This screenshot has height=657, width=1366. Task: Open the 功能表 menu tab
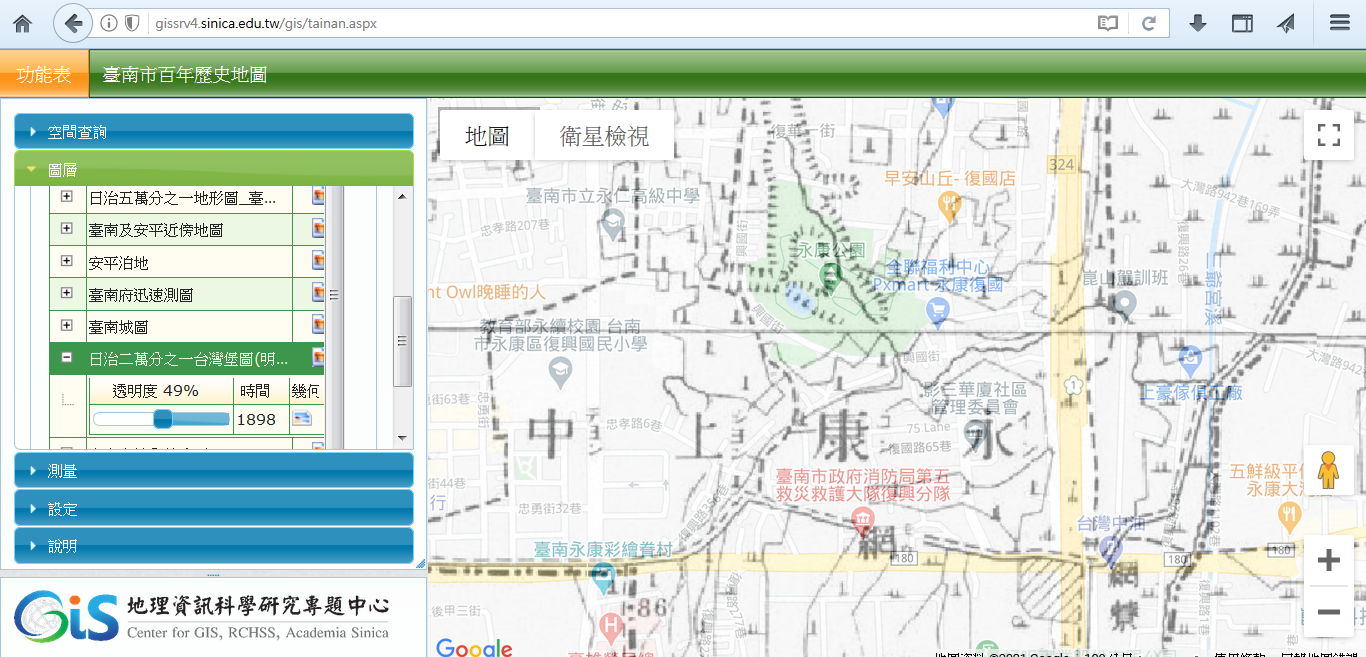click(44, 75)
